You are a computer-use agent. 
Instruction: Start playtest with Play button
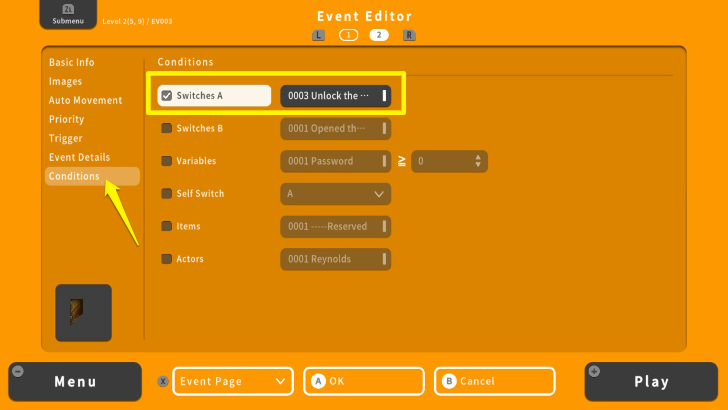pyautogui.click(x=651, y=382)
